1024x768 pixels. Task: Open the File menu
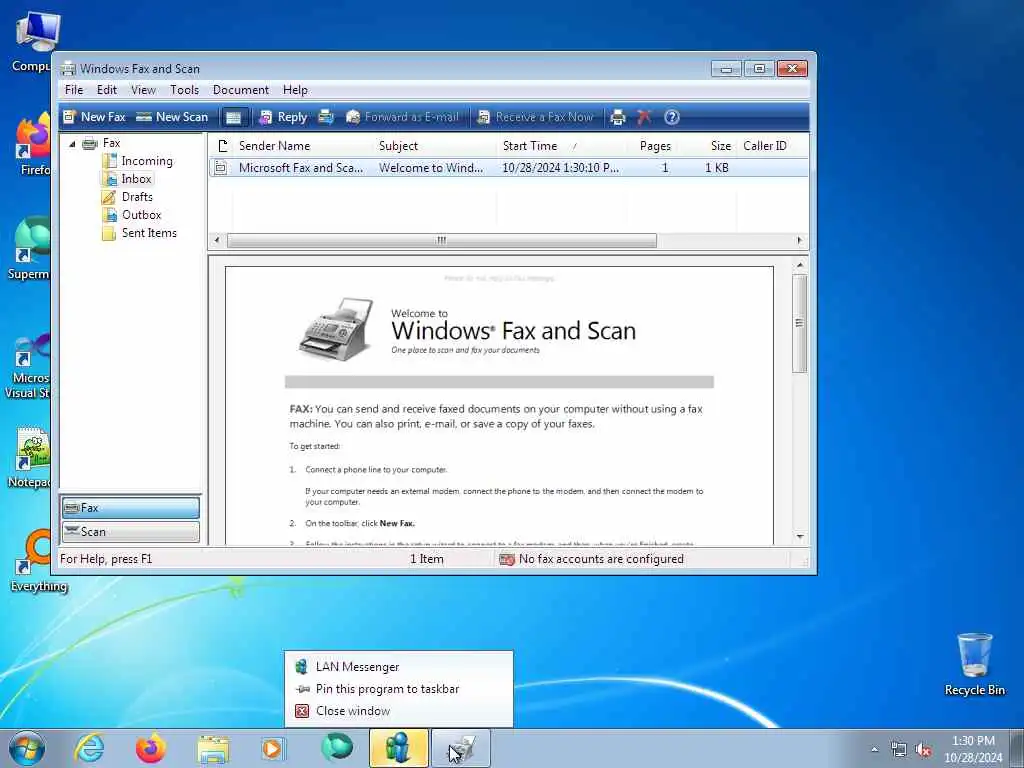74,89
